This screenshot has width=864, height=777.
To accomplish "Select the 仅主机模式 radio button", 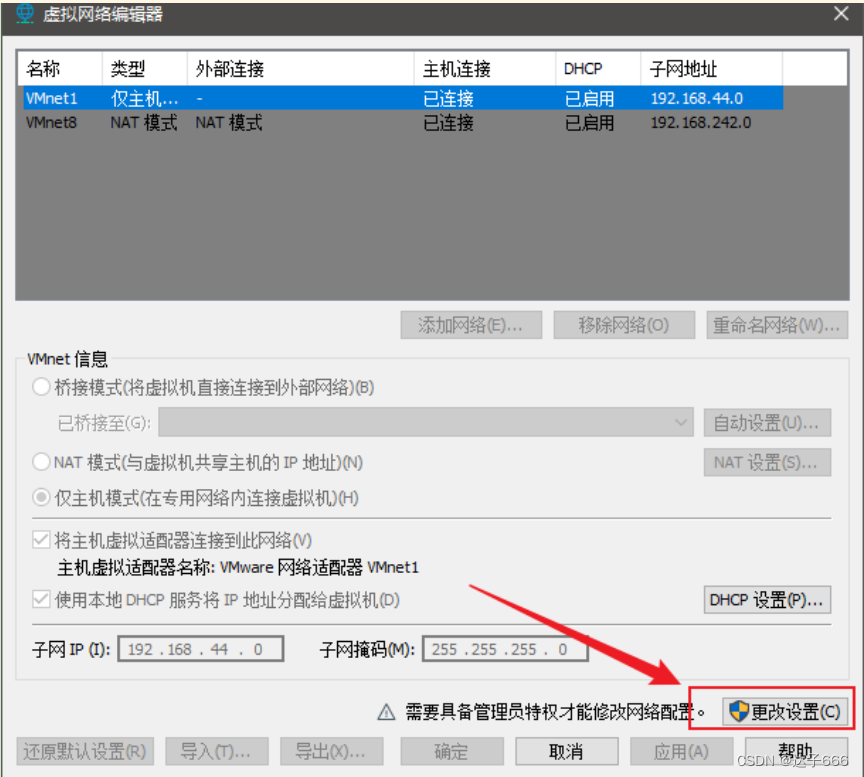I will 41,498.
